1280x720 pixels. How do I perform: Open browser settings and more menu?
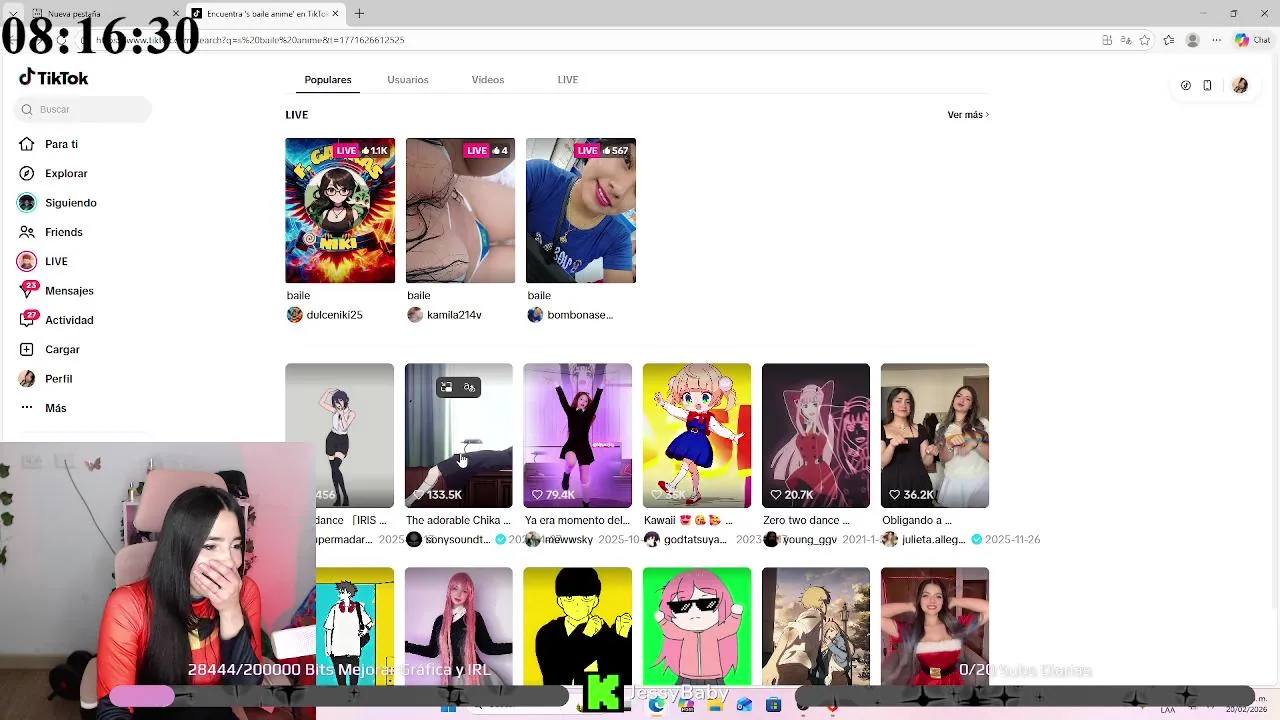click(x=1217, y=40)
